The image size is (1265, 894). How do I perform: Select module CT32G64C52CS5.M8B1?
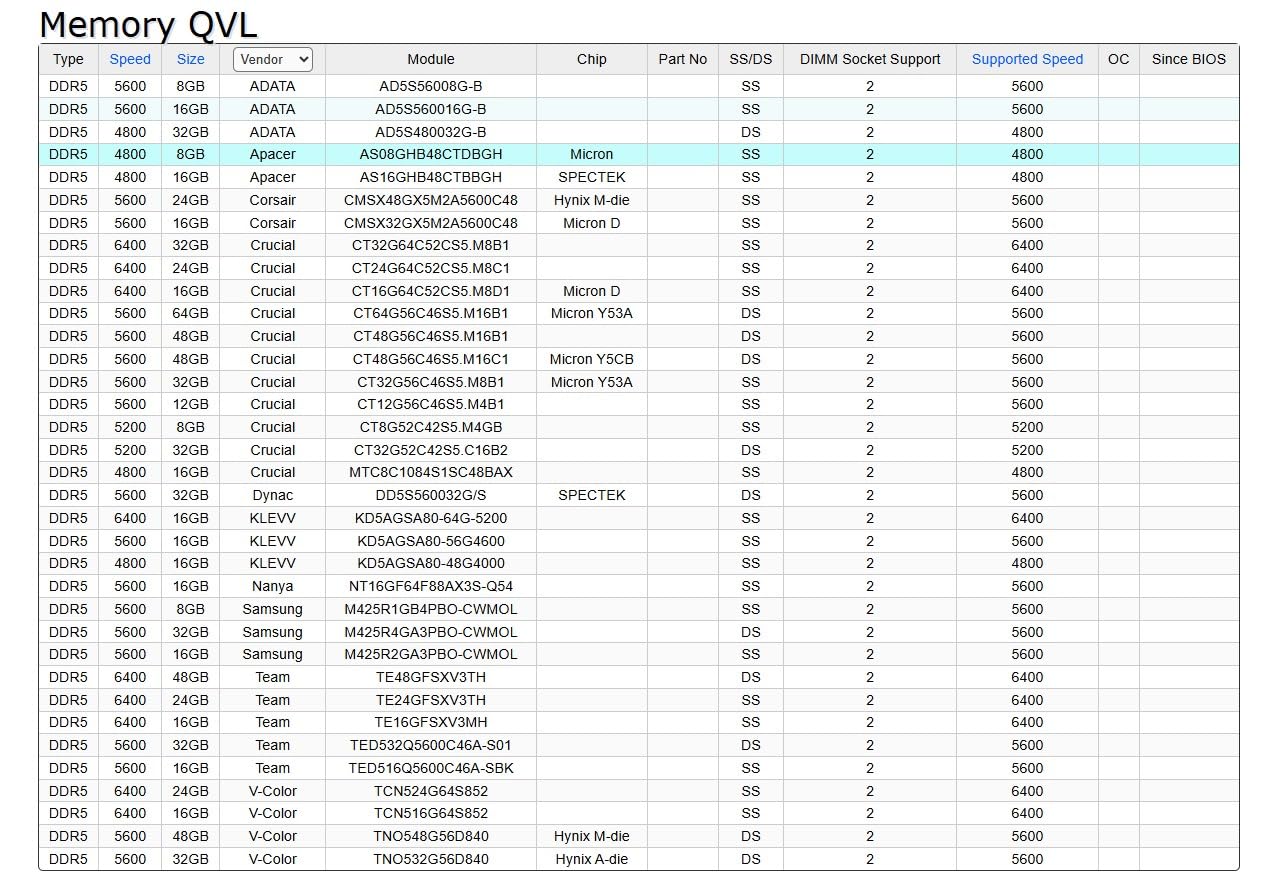point(431,245)
